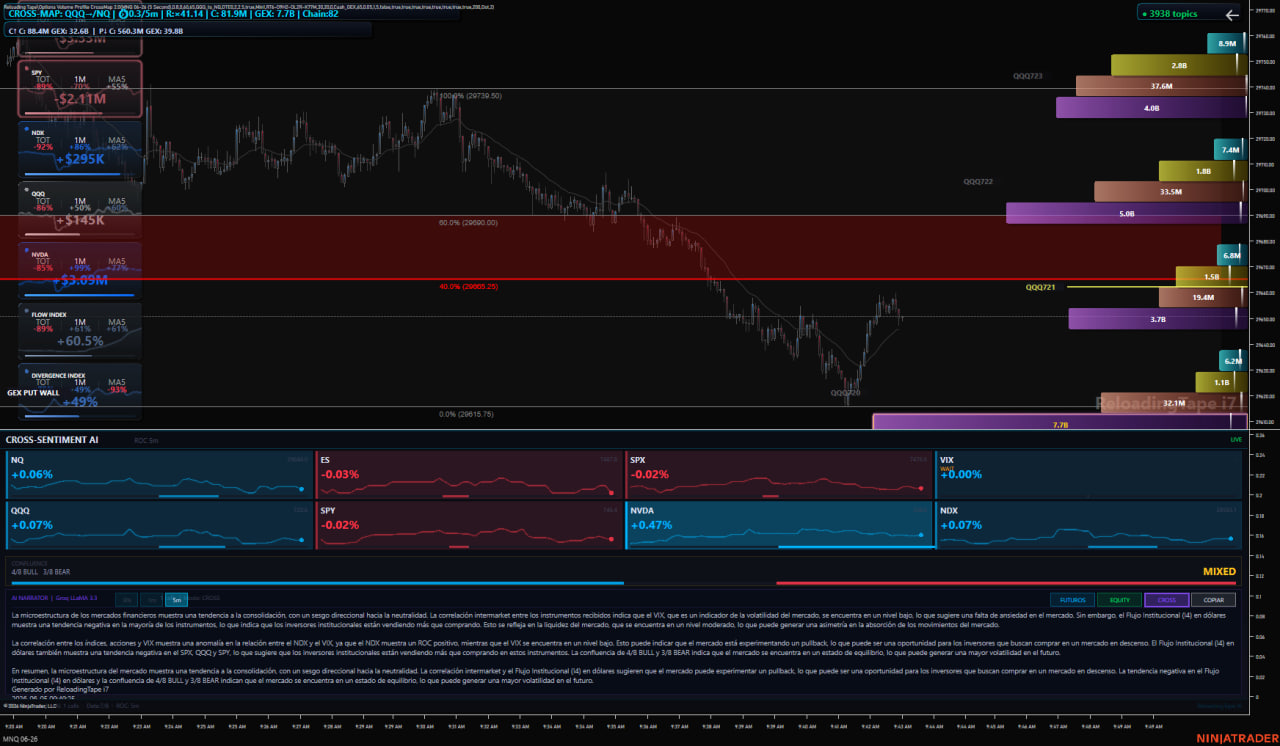Click the 7.4M teal volume bar

(1229, 150)
